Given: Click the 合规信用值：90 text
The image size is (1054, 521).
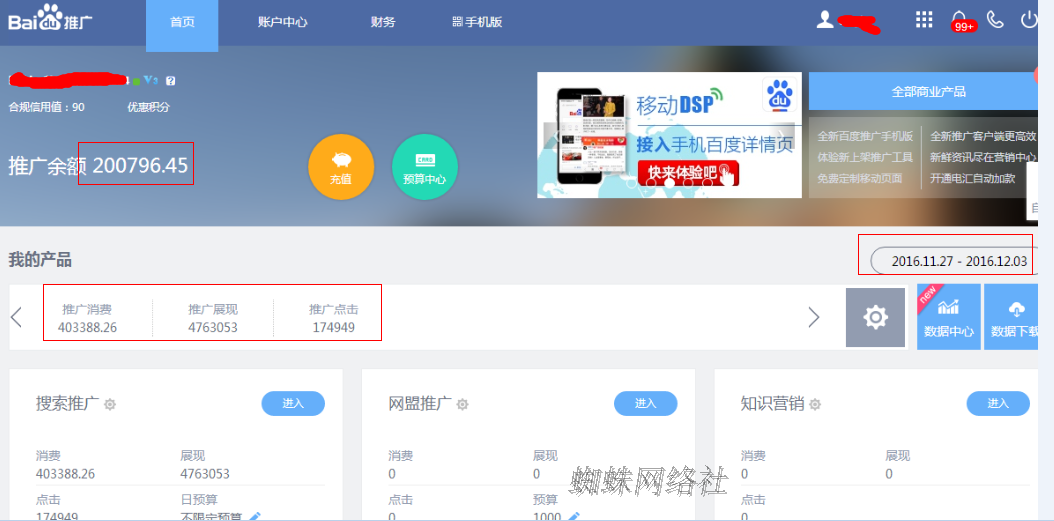Looking at the screenshot, I should click(46, 107).
